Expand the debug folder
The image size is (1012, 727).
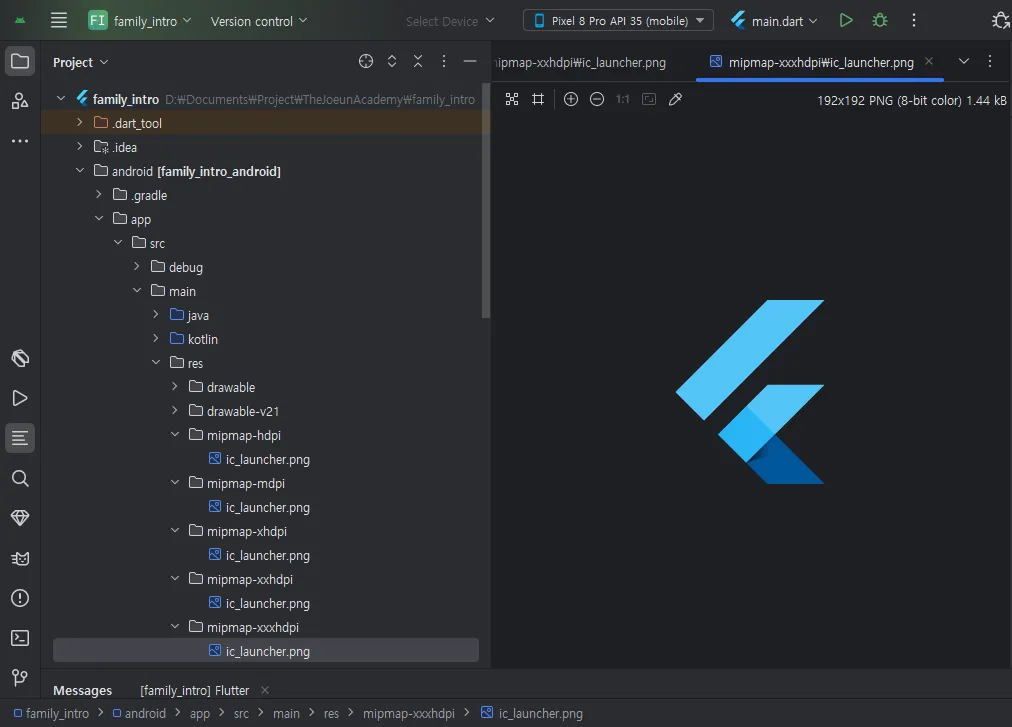coord(136,266)
